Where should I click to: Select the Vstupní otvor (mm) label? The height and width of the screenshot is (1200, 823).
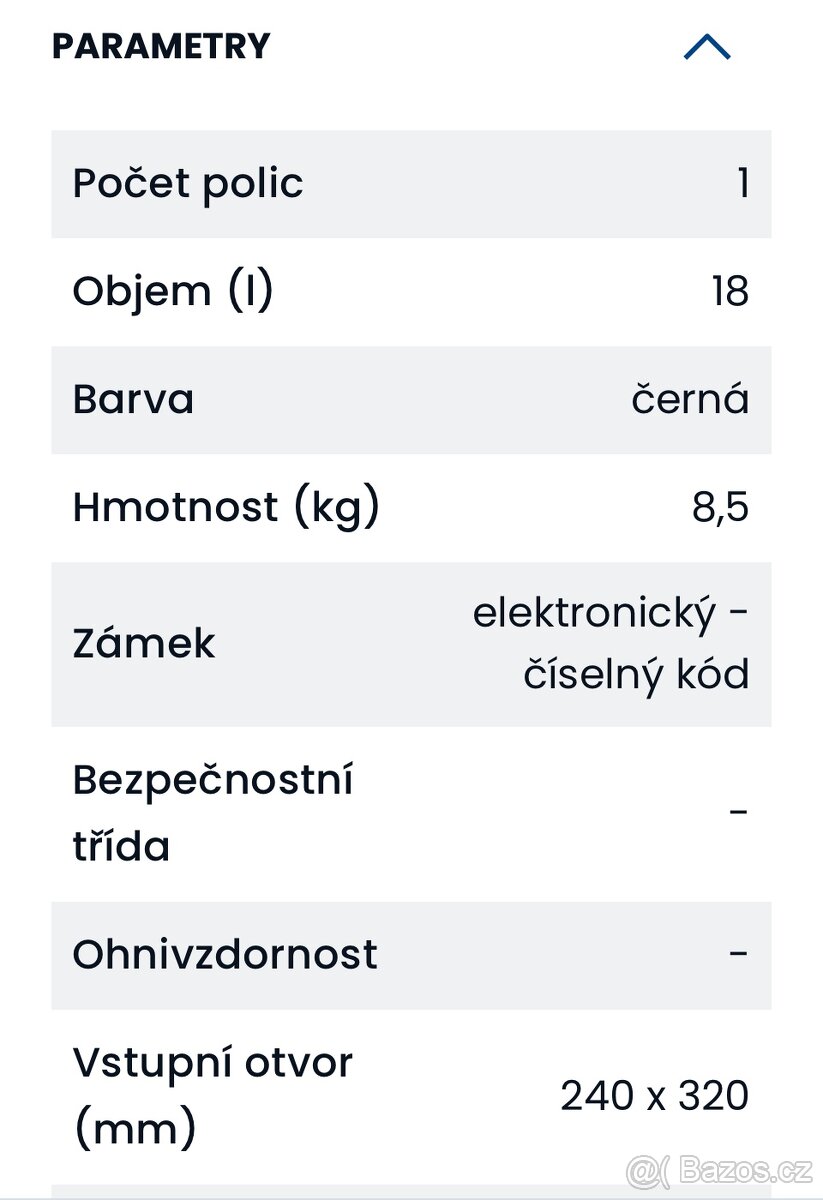pos(212,1095)
